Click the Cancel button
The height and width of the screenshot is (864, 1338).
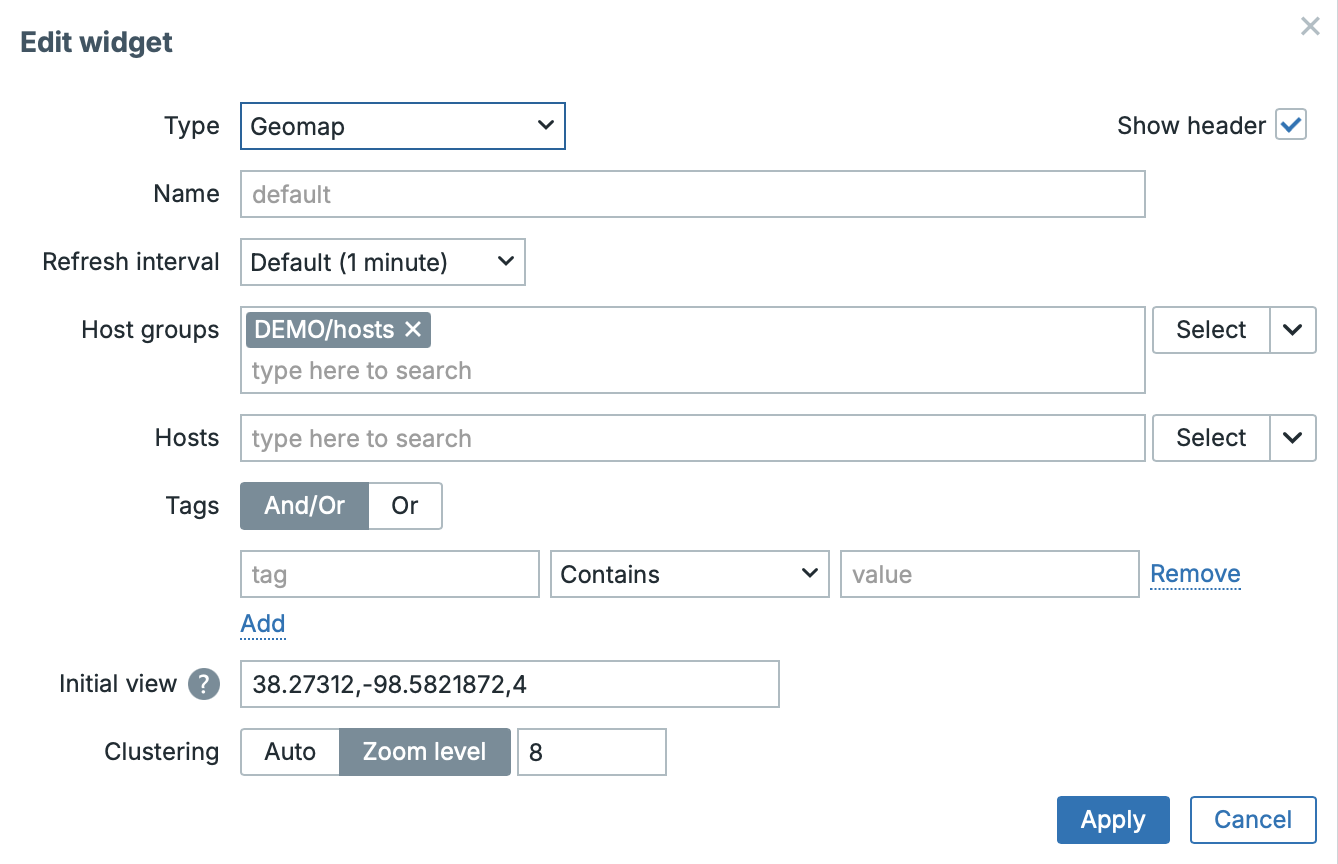coord(1253,820)
